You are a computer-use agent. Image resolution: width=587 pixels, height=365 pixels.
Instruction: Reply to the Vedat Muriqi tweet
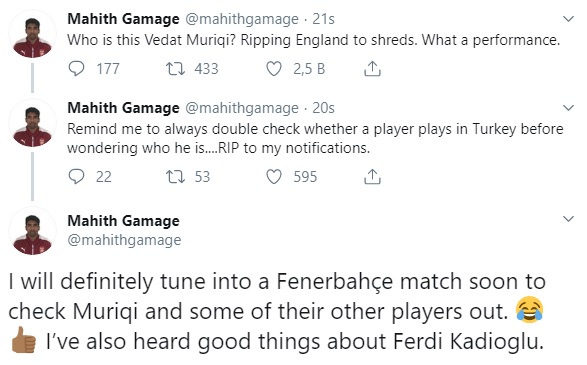pyautogui.click(x=76, y=69)
